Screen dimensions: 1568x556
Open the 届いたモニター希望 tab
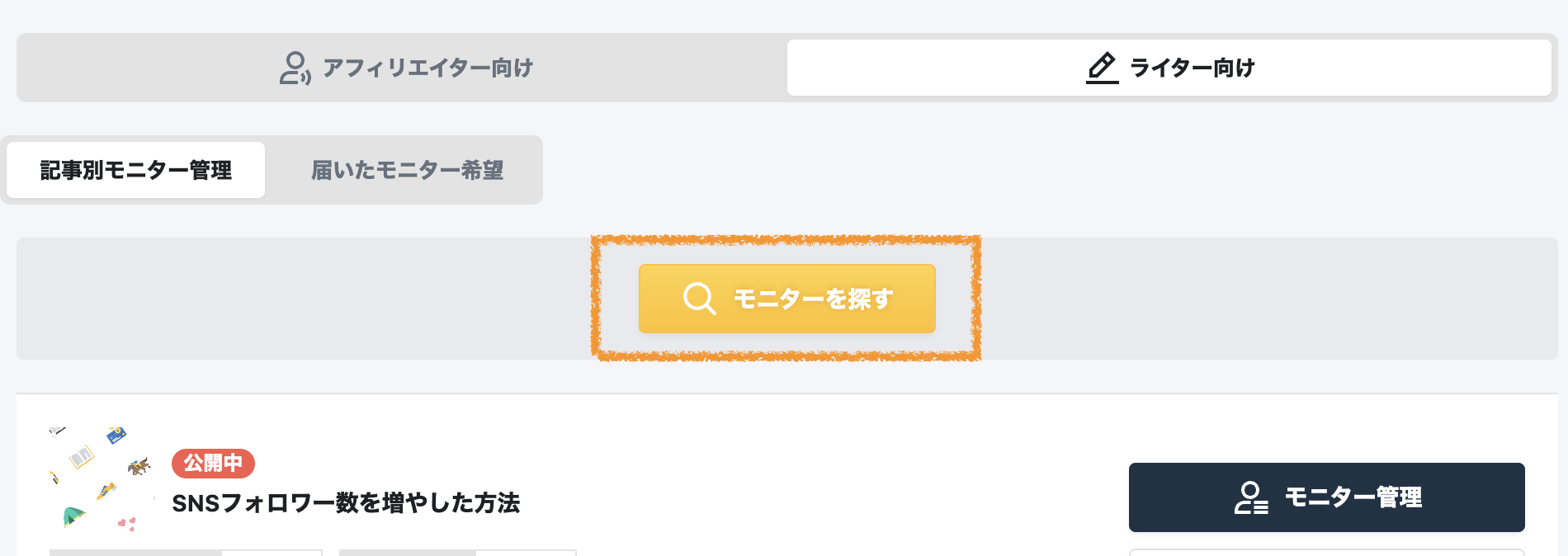[409, 170]
